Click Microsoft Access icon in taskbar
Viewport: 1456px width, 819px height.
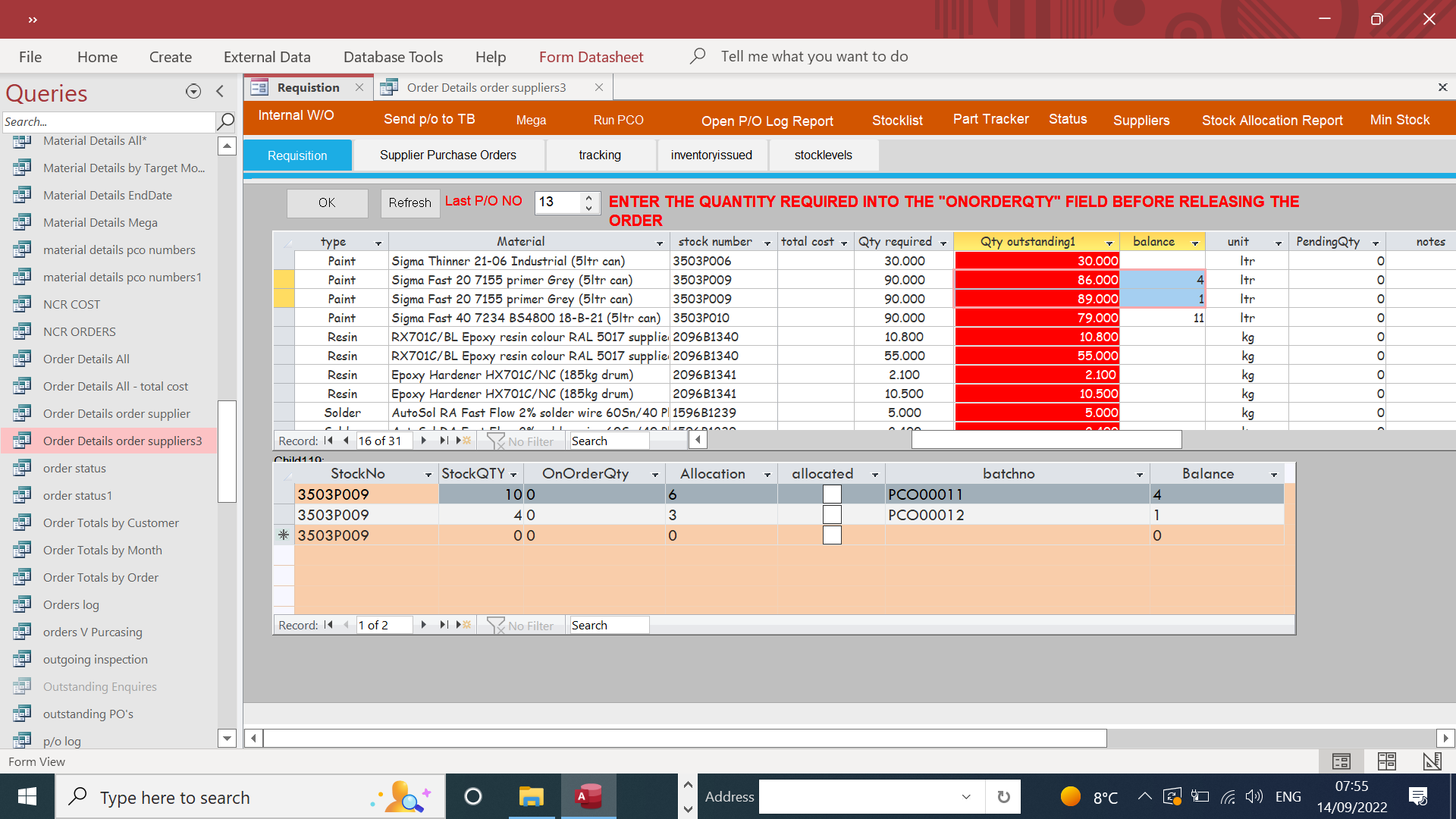pyautogui.click(x=588, y=797)
